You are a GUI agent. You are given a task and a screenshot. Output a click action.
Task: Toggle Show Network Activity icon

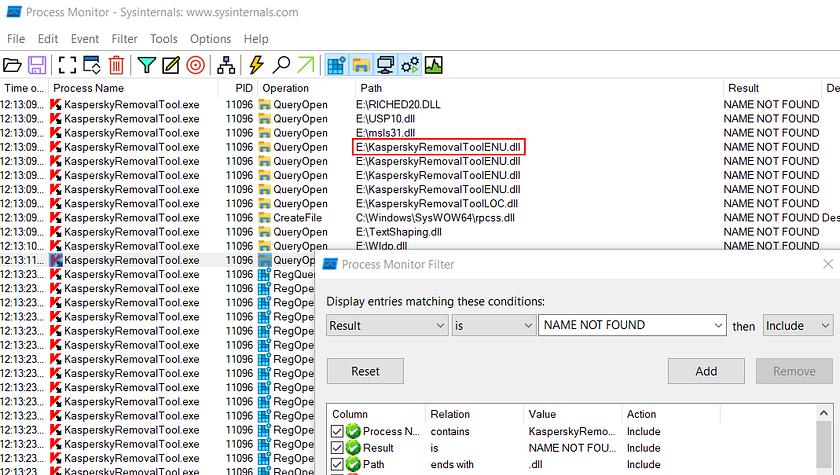click(x=385, y=65)
